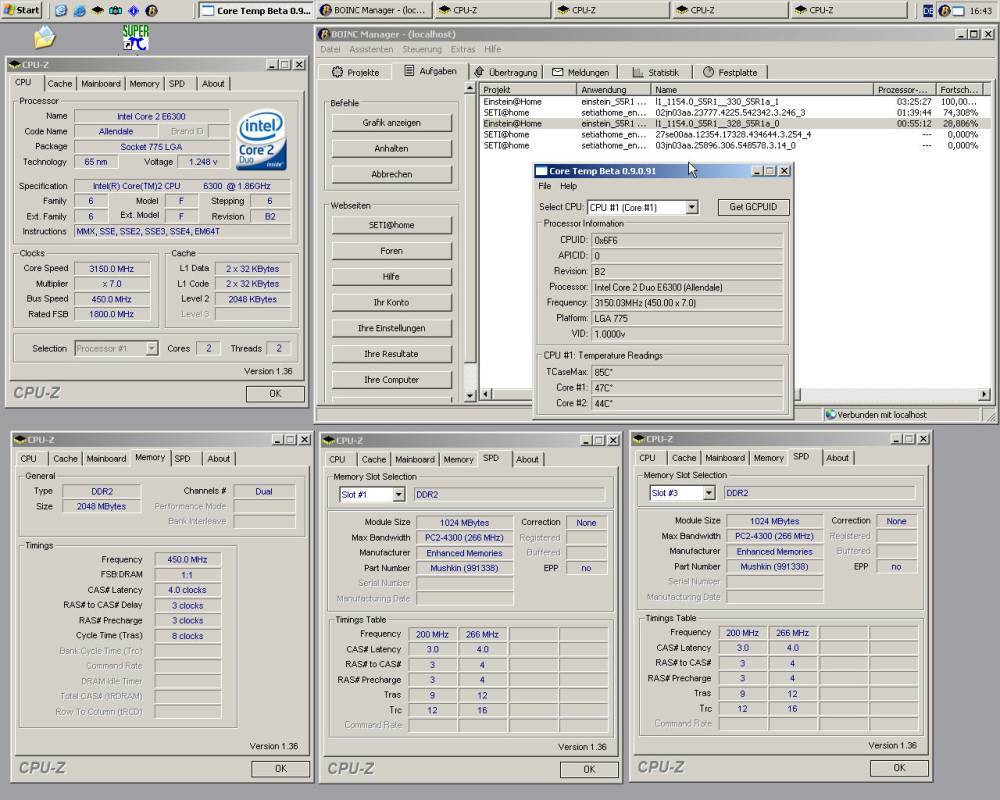Screen dimensions: 1000x800
Task: Click the Ihre Computer button
Action: coord(392,380)
